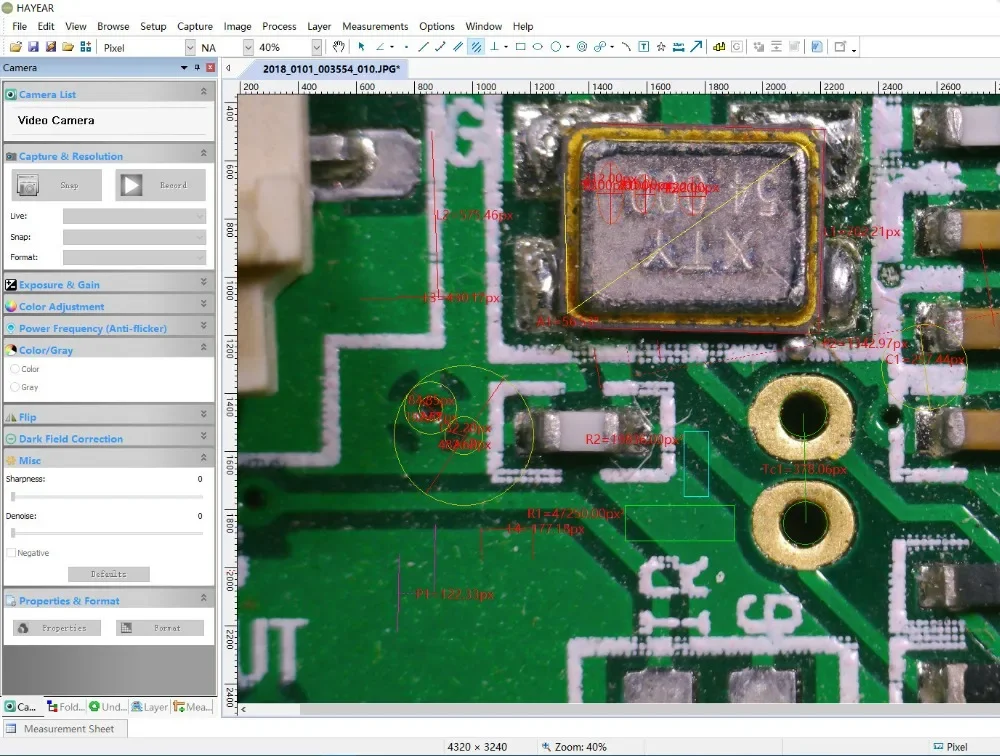
Task: Switch to the Layer tab at bottom
Action: coord(149,707)
